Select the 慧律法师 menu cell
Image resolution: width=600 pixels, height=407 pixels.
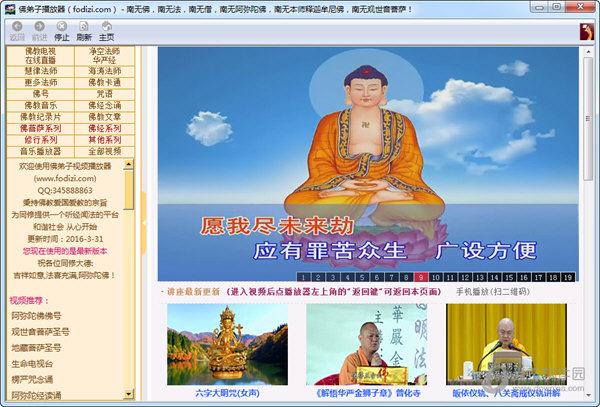pyautogui.click(x=41, y=71)
